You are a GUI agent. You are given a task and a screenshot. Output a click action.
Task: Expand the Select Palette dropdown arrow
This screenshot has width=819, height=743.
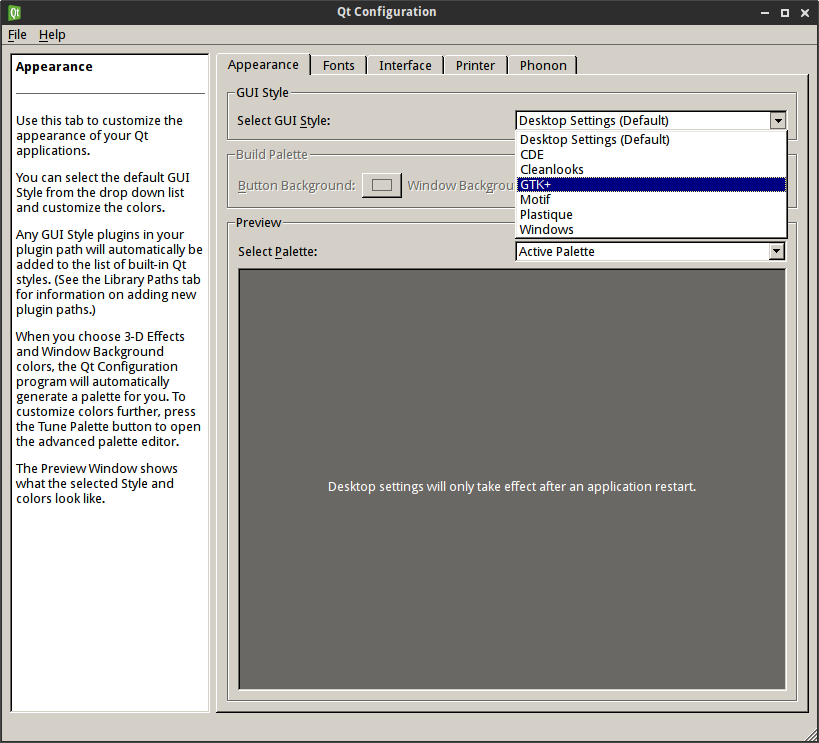[776, 252]
